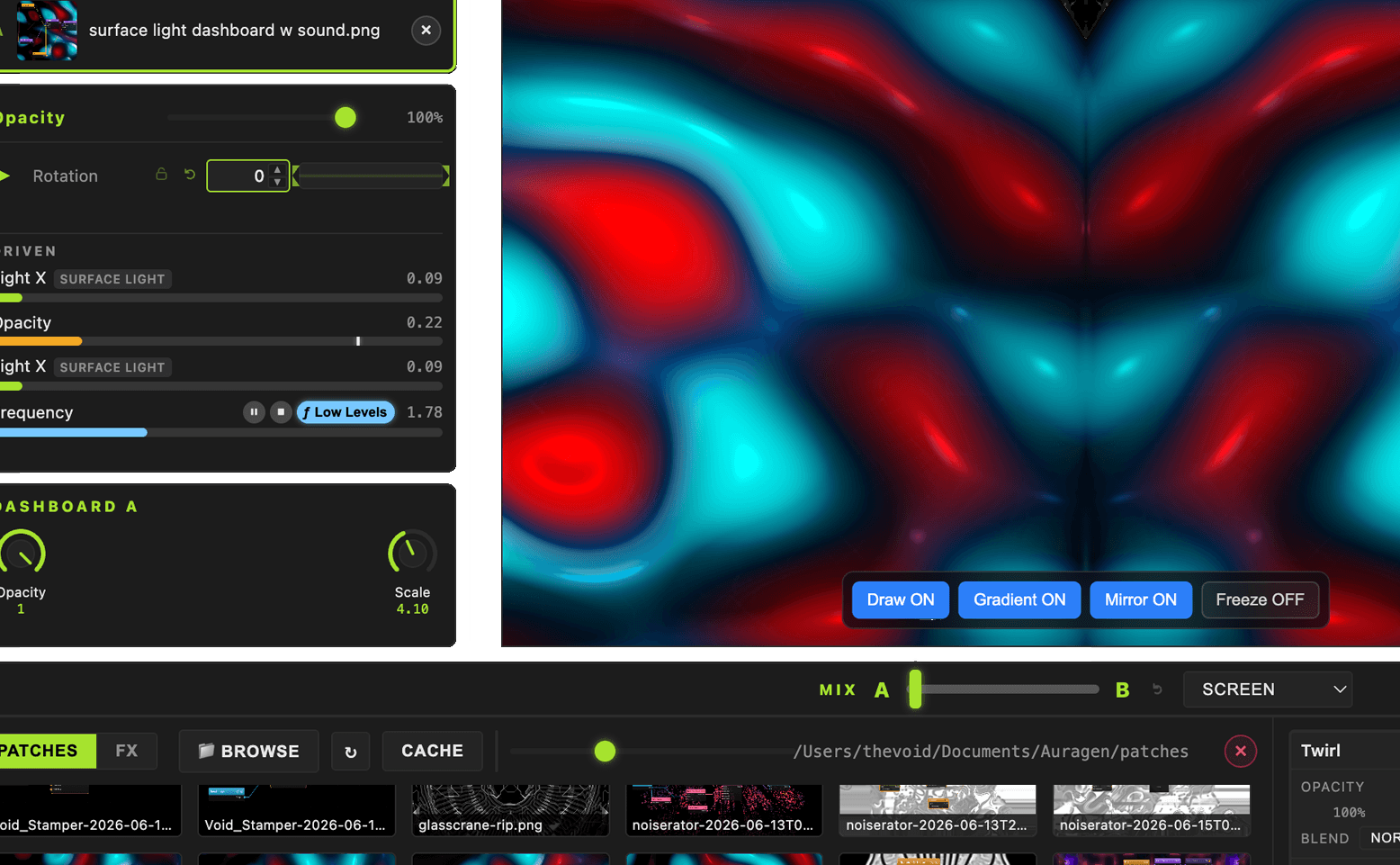This screenshot has width=1400, height=865.
Task: Click the DASHBOARD A heading
Action: point(67,507)
